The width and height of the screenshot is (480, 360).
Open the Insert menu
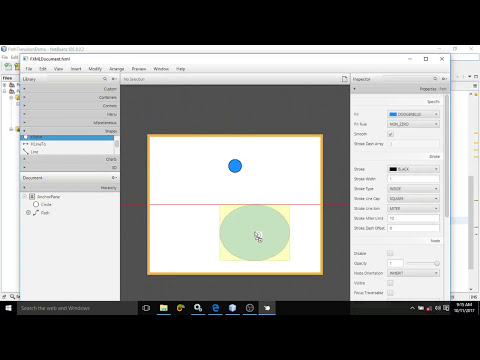point(76,69)
